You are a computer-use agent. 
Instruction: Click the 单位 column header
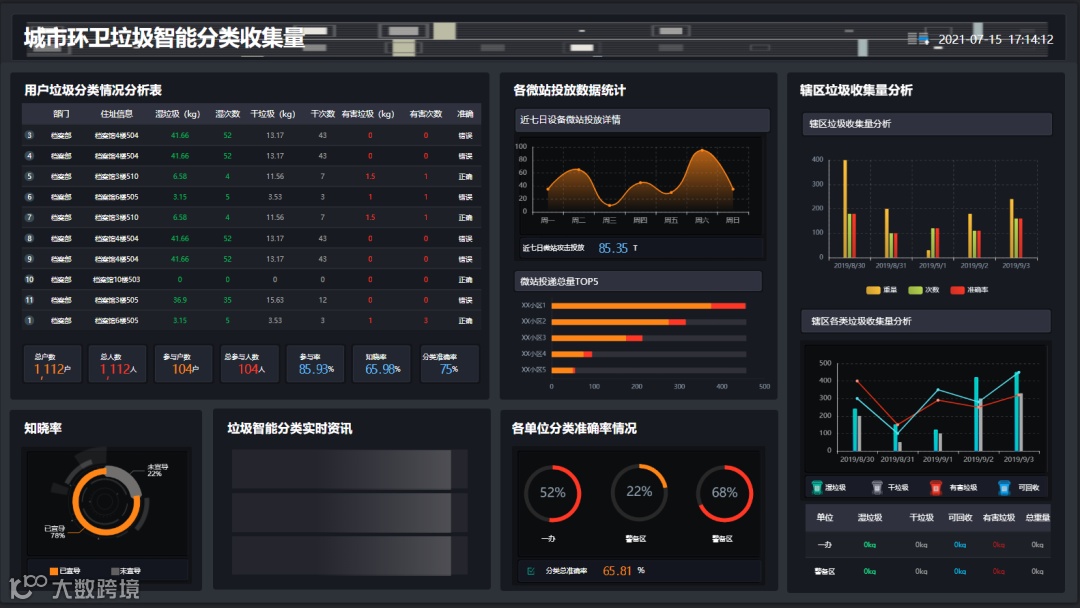[824, 518]
